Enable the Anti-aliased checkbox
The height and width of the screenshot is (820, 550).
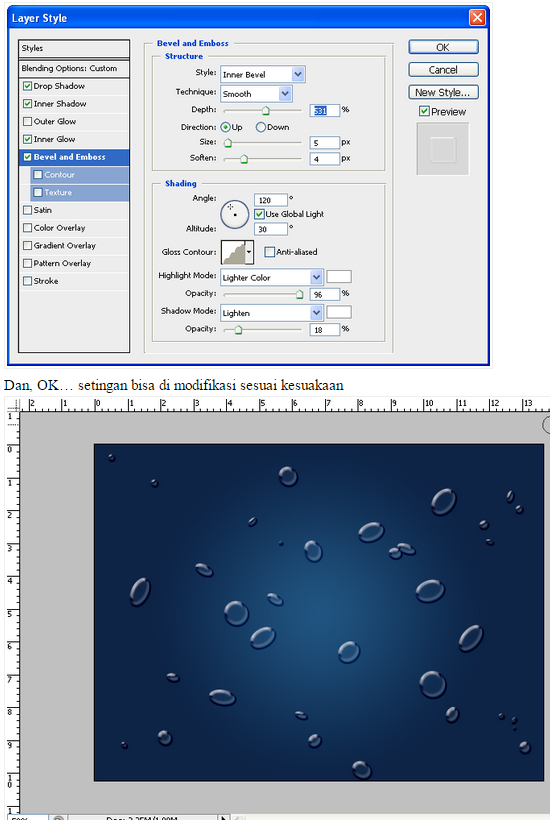point(269,252)
